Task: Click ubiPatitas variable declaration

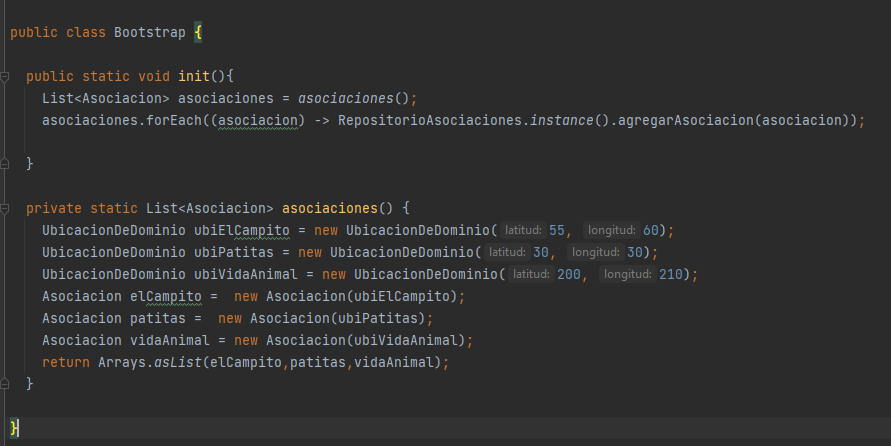Action: tap(234, 252)
